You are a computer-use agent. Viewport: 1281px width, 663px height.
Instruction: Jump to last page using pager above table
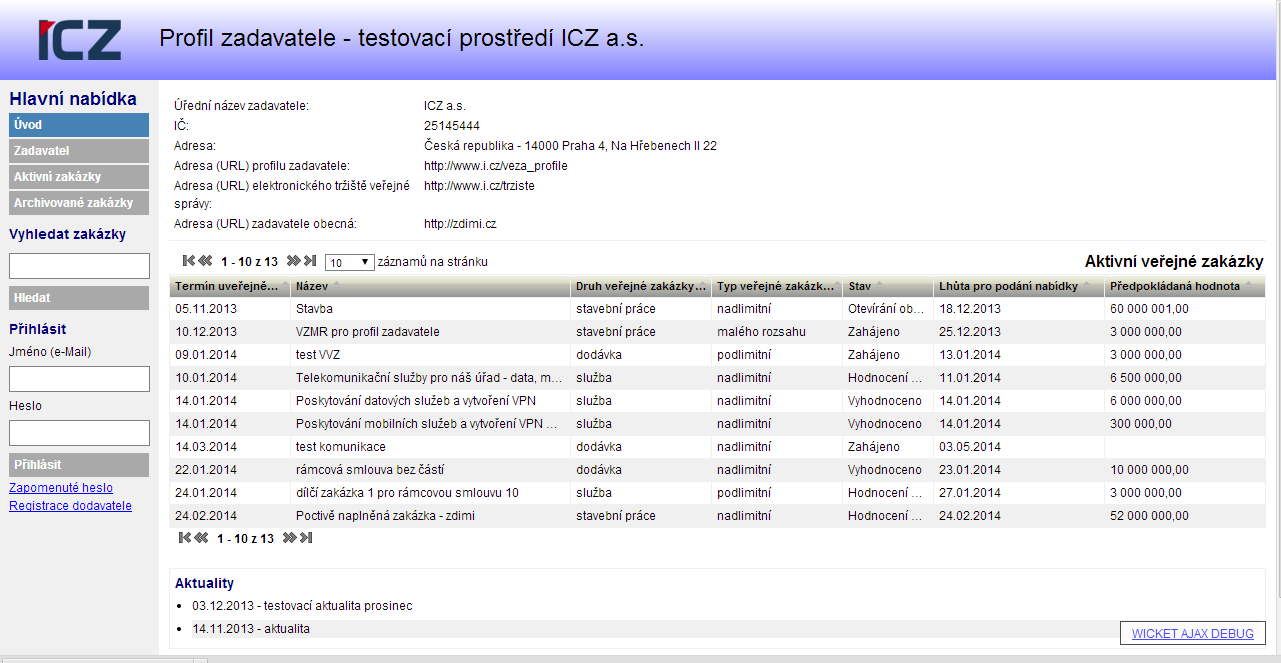pyautogui.click(x=310, y=261)
